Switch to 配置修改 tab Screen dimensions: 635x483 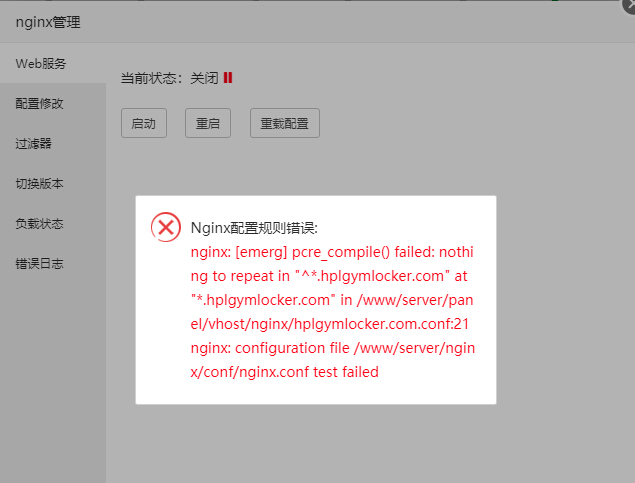tap(53, 103)
